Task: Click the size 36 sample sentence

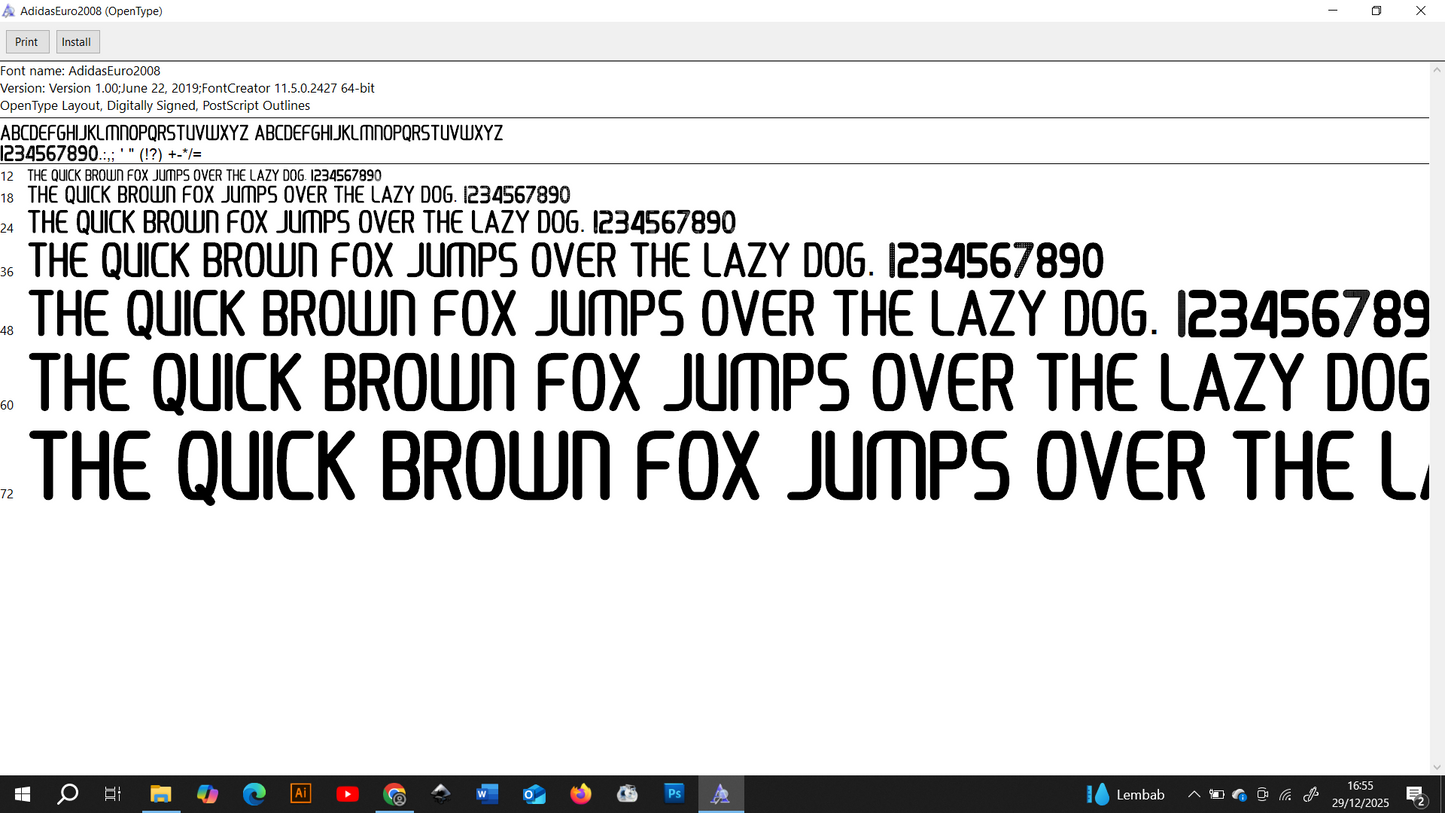Action: [x=566, y=262]
